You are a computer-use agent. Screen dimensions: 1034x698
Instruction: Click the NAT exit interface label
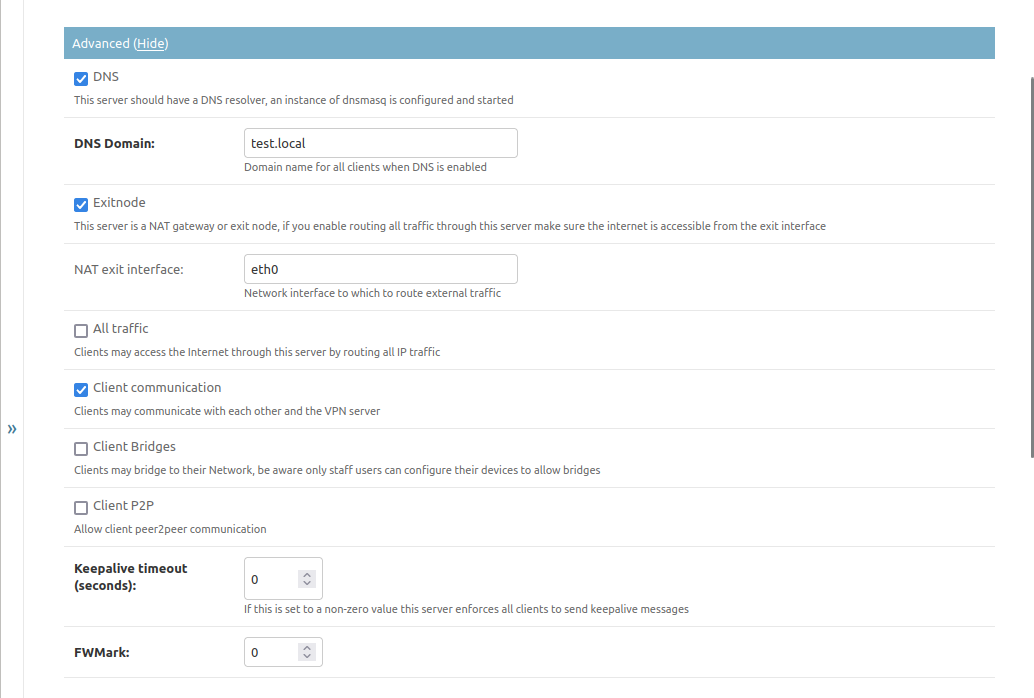pyautogui.click(x=129, y=270)
